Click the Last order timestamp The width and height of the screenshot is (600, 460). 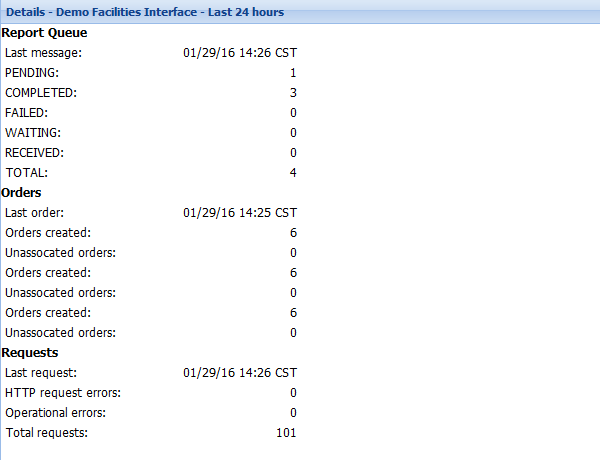pyautogui.click(x=240, y=213)
